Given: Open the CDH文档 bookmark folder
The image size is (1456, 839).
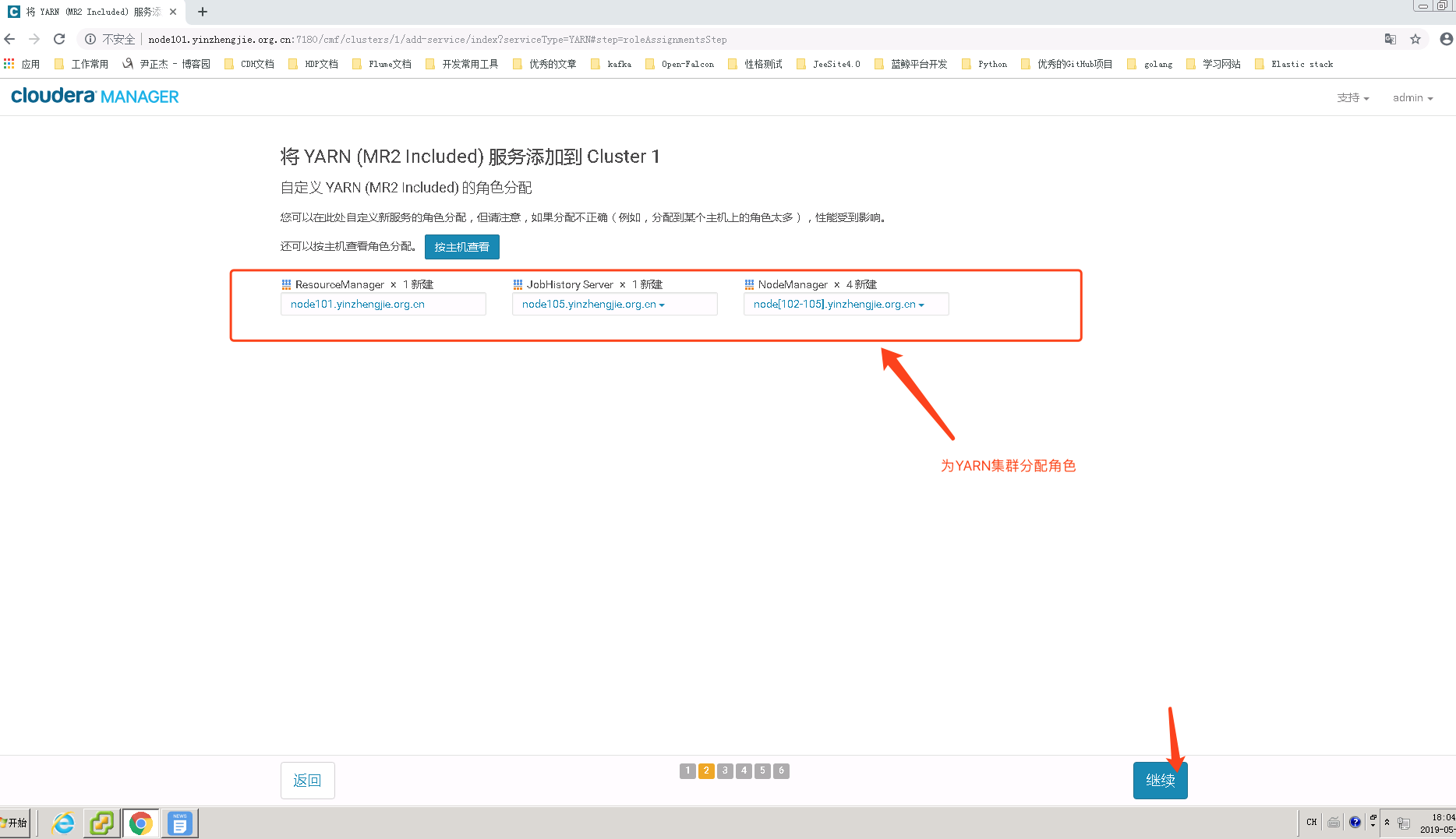Looking at the screenshot, I should click(249, 64).
